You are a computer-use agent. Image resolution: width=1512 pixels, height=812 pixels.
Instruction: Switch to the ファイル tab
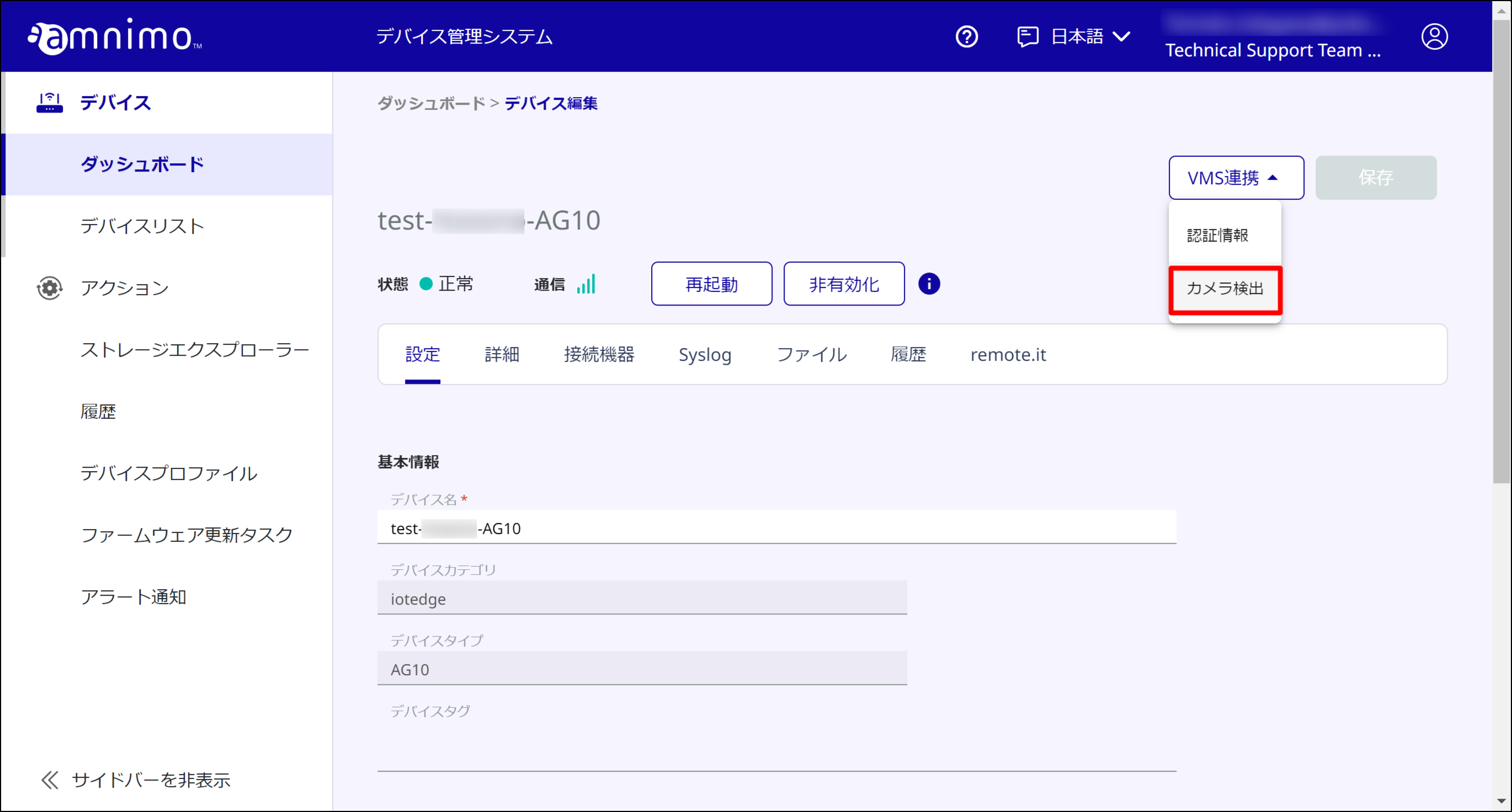tap(811, 354)
